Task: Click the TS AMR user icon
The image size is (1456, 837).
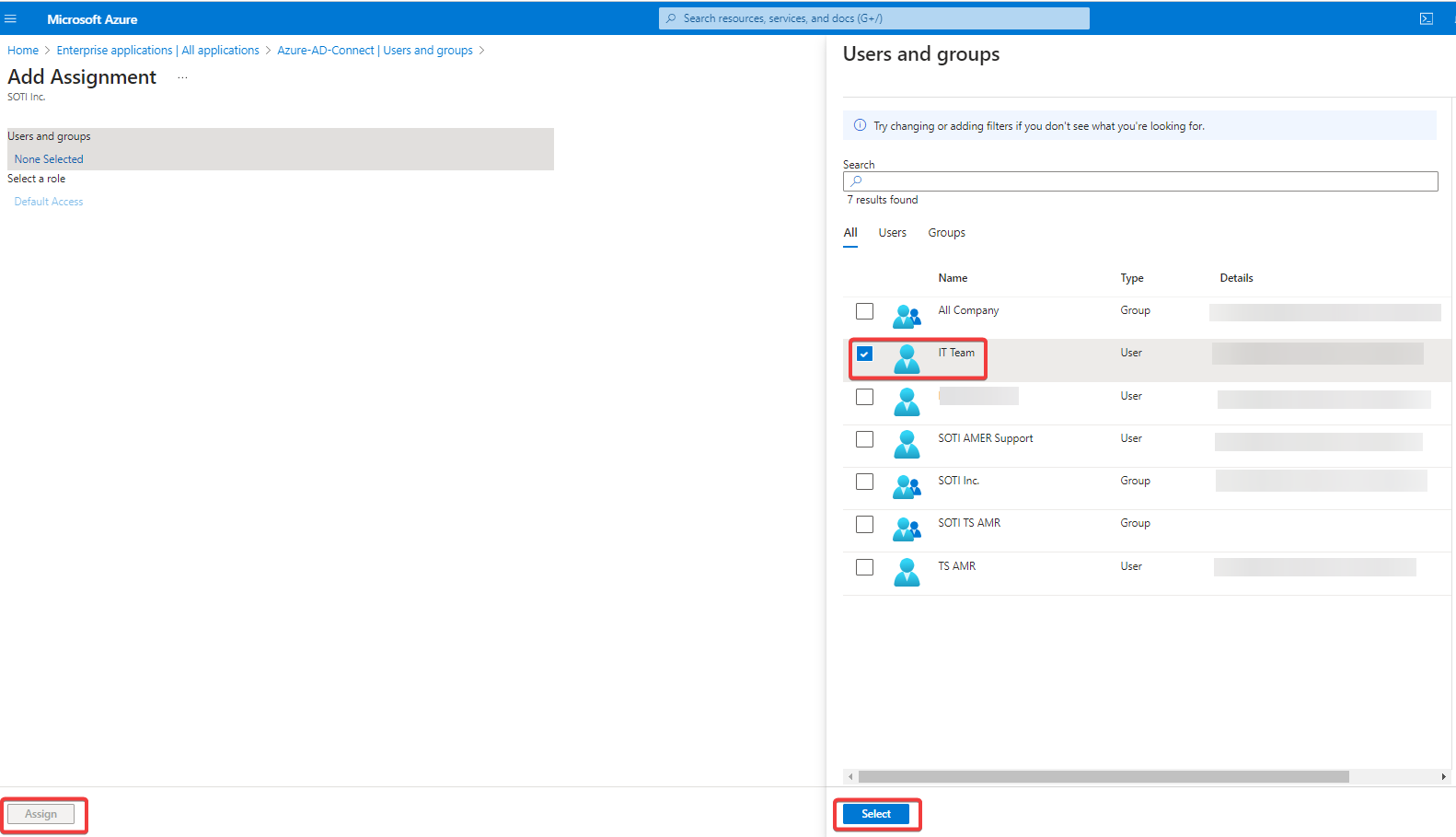Action: coord(907,573)
